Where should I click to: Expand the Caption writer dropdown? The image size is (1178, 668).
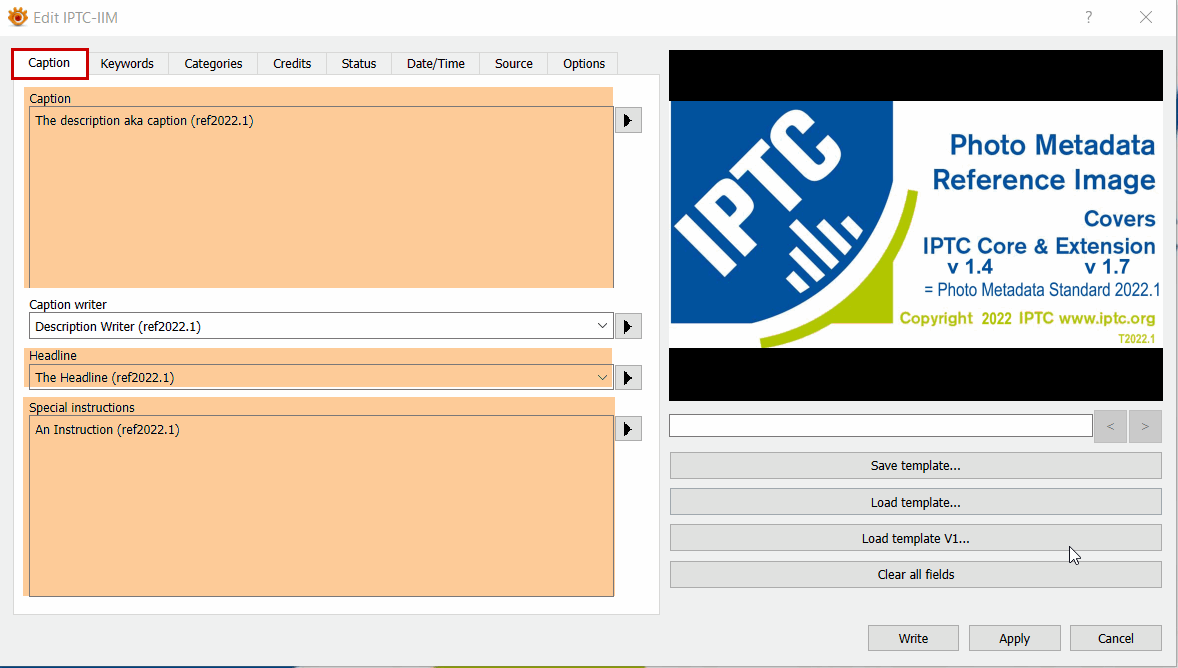(x=602, y=326)
